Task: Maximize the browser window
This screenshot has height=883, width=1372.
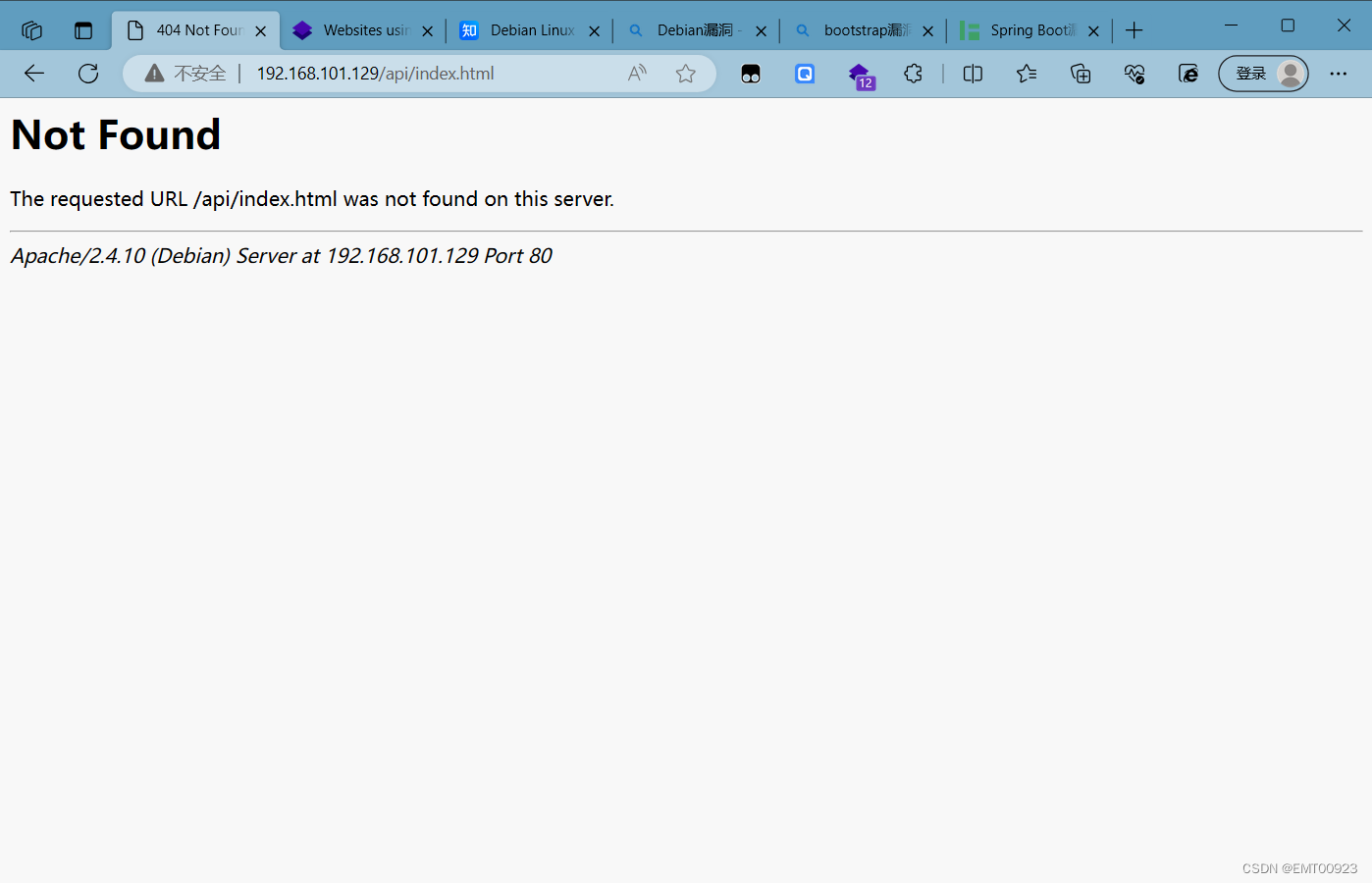Action: click(1288, 26)
